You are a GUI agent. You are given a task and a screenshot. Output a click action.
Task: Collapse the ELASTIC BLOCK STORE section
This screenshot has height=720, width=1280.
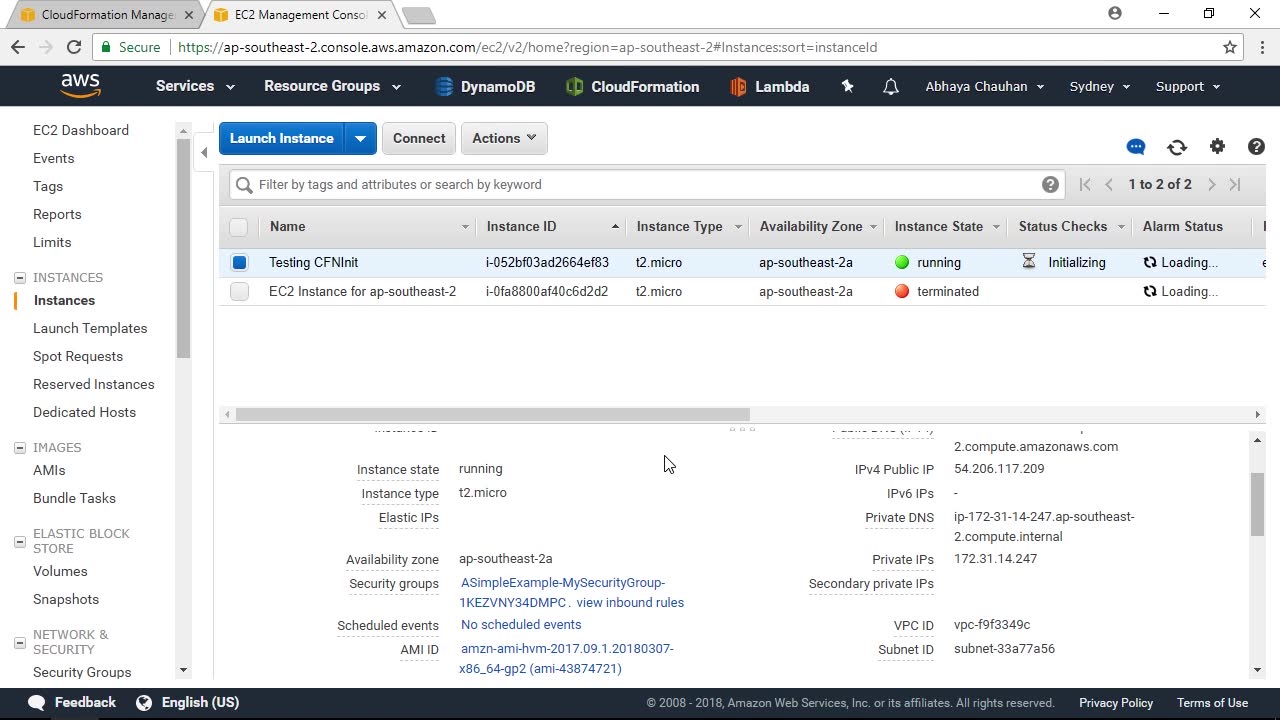point(19,541)
